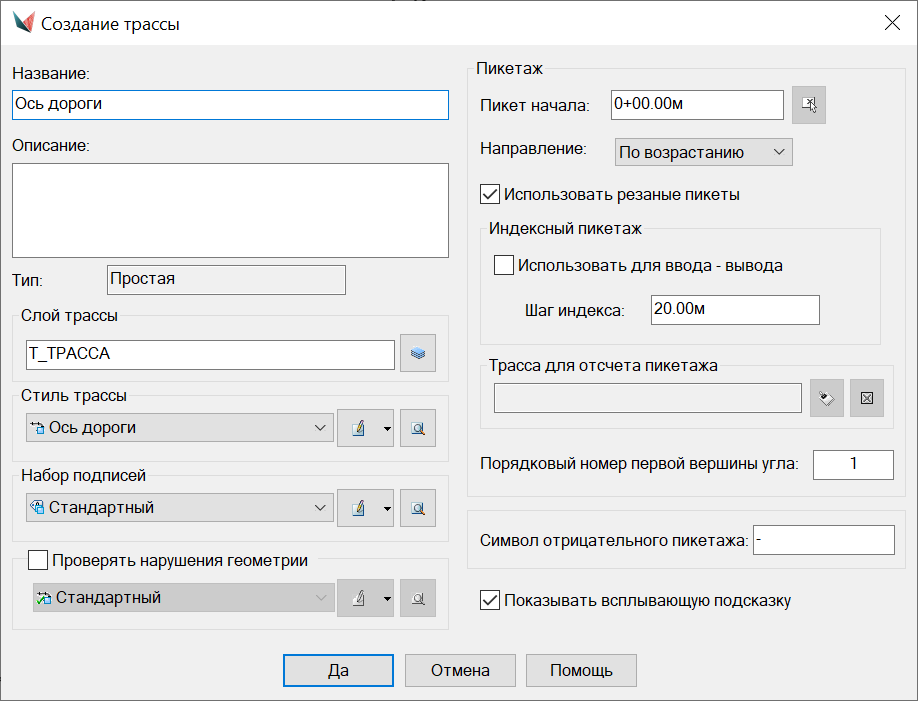Open Помощь for this dialog

tap(581, 670)
